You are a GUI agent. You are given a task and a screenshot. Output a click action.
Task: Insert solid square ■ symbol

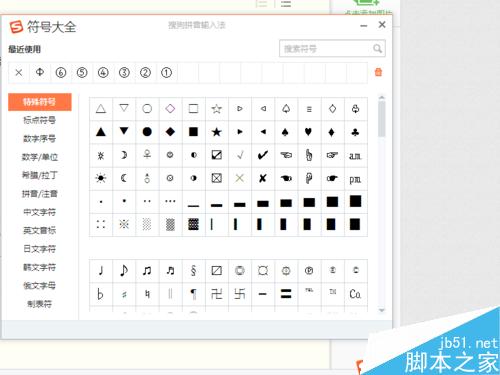click(x=193, y=132)
